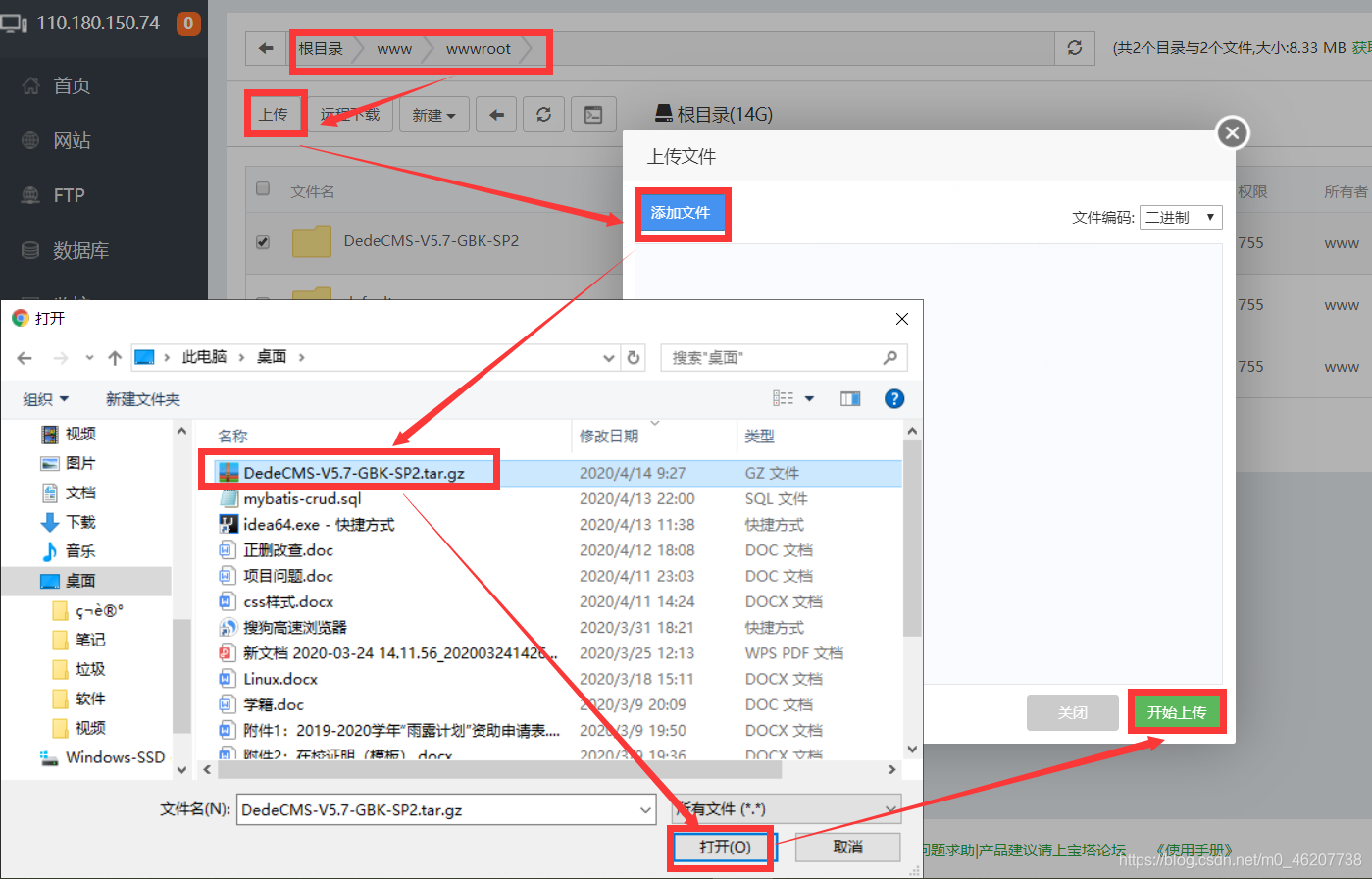Open 网站 in the sidebar
This screenshot has height=879, width=1372.
coord(71,140)
